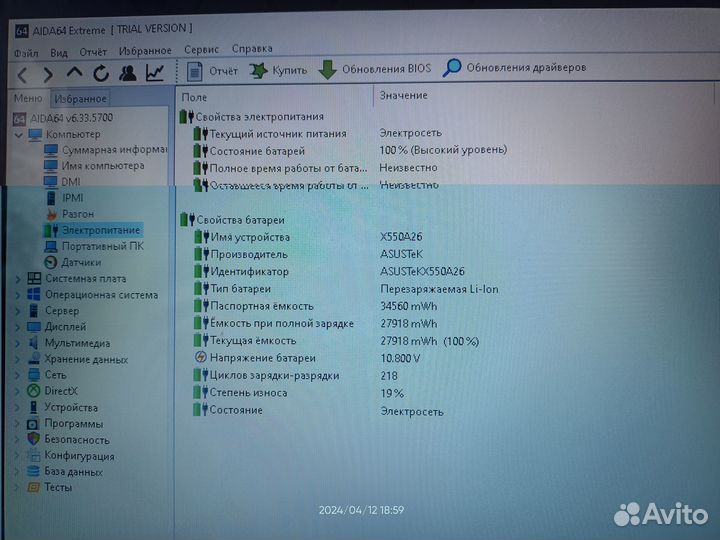
Task: Expand the Сервер tree node
Action: 18,311
